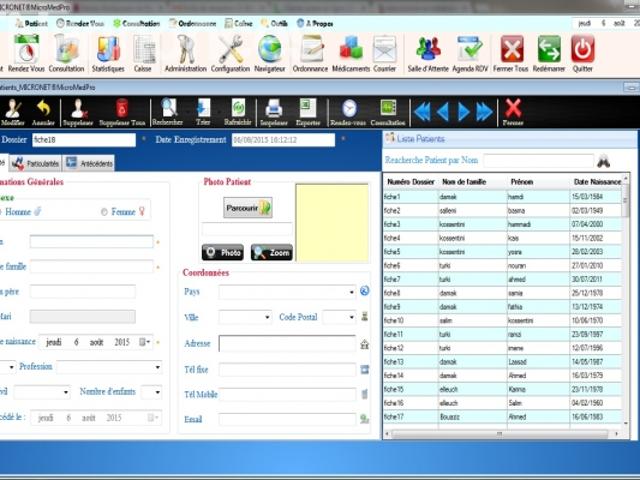Click the Rafraîchir refresh icon

tap(238, 112)
